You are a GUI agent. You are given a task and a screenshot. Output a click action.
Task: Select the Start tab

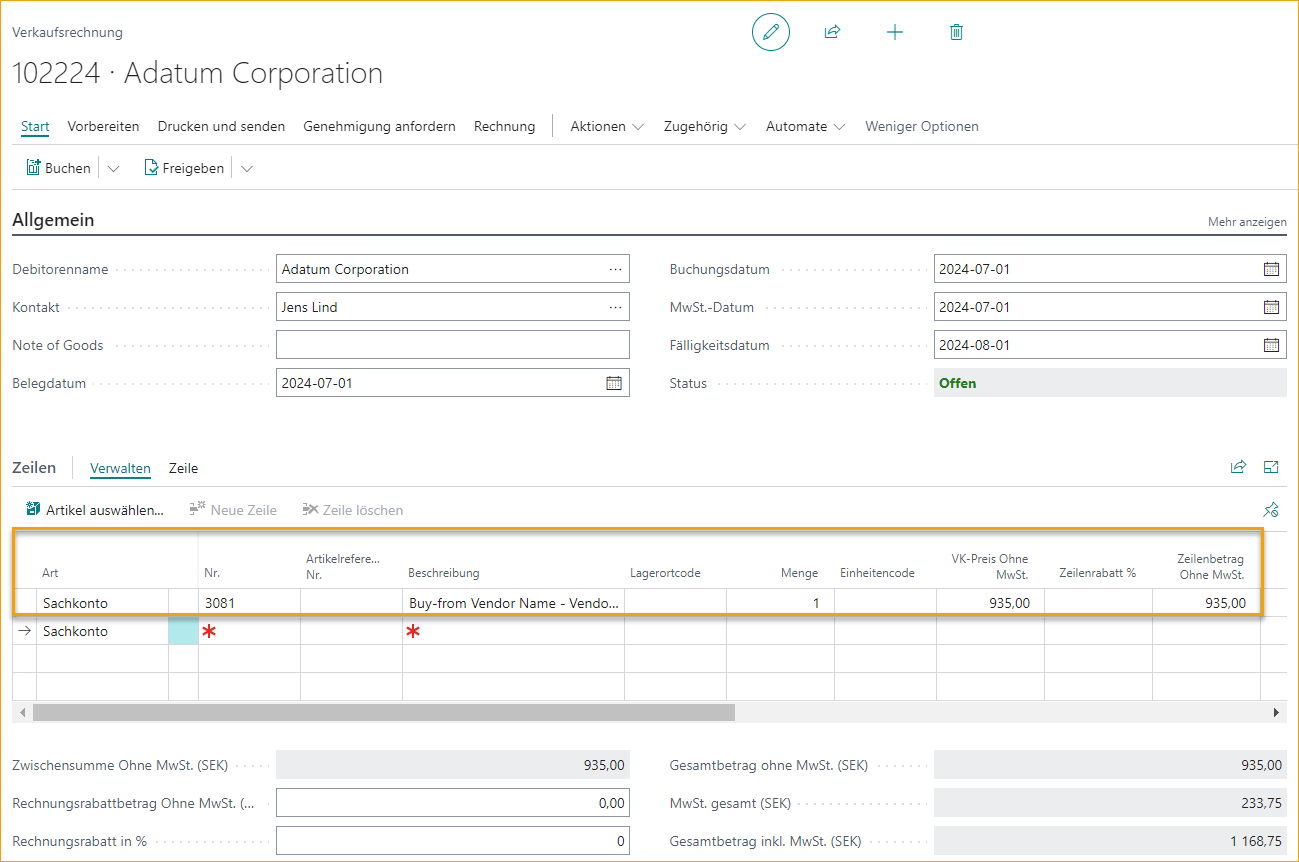click(35, 127)
